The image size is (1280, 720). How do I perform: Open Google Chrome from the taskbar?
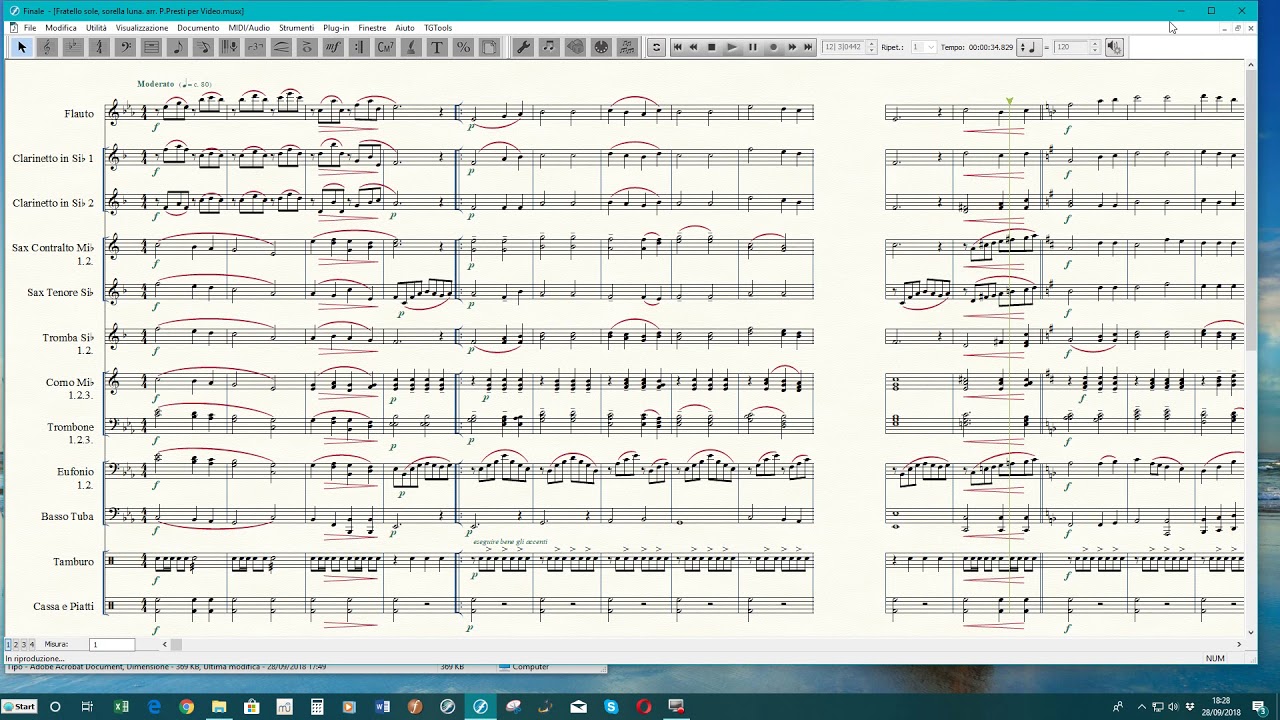coord(186,707)
